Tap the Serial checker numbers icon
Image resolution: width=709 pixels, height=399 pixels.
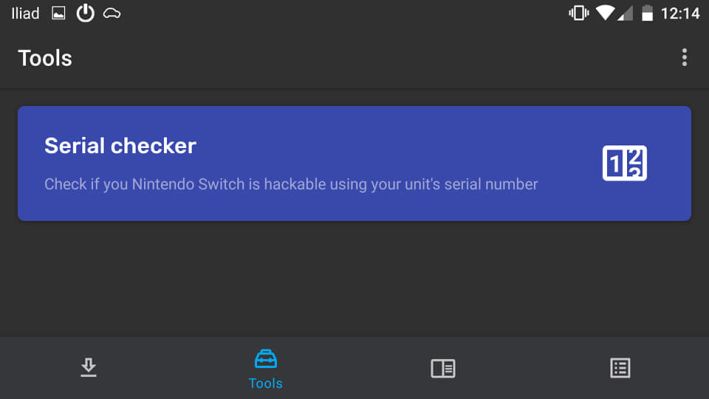point(624,163)
